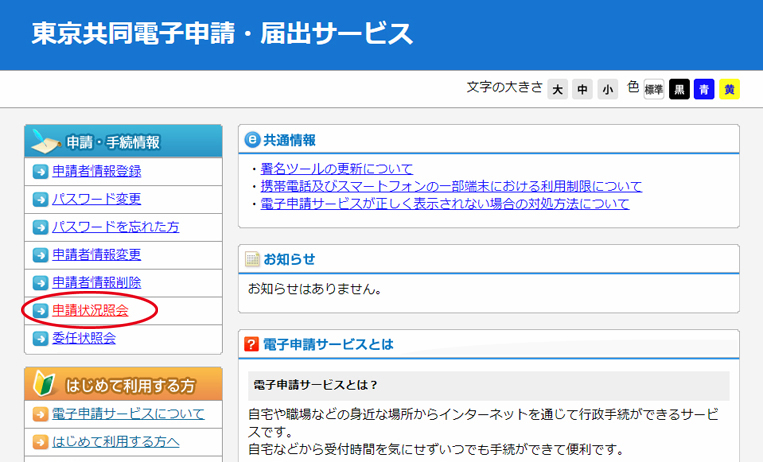Click the はじめて利用する方 panel header text
Image resolution: width=763 pixels, height=462 pixels.
coord(130,386)
